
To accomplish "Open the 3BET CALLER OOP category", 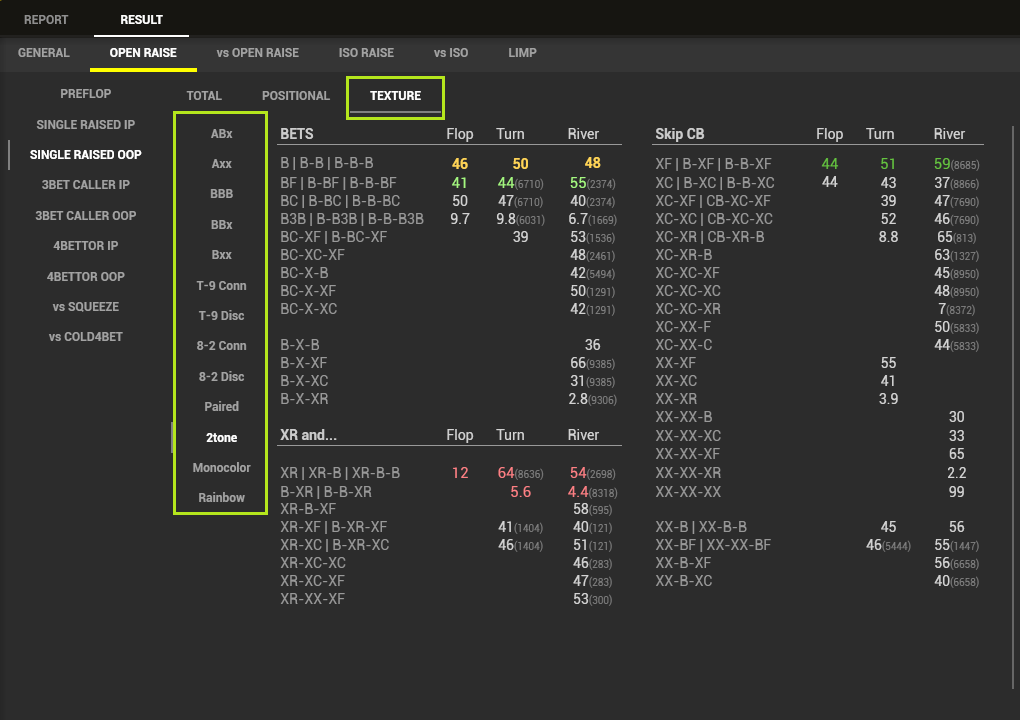I will [x=85, y=216].
